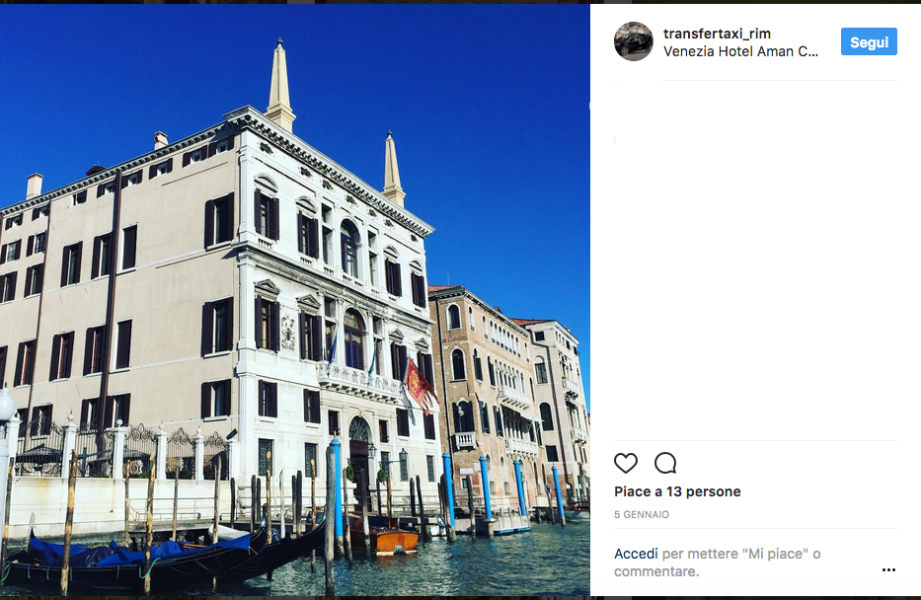This screenshot has width=921, height=600.
Task: Click the wooden motorboat in the photo
Action: click(x=384, y=536)
